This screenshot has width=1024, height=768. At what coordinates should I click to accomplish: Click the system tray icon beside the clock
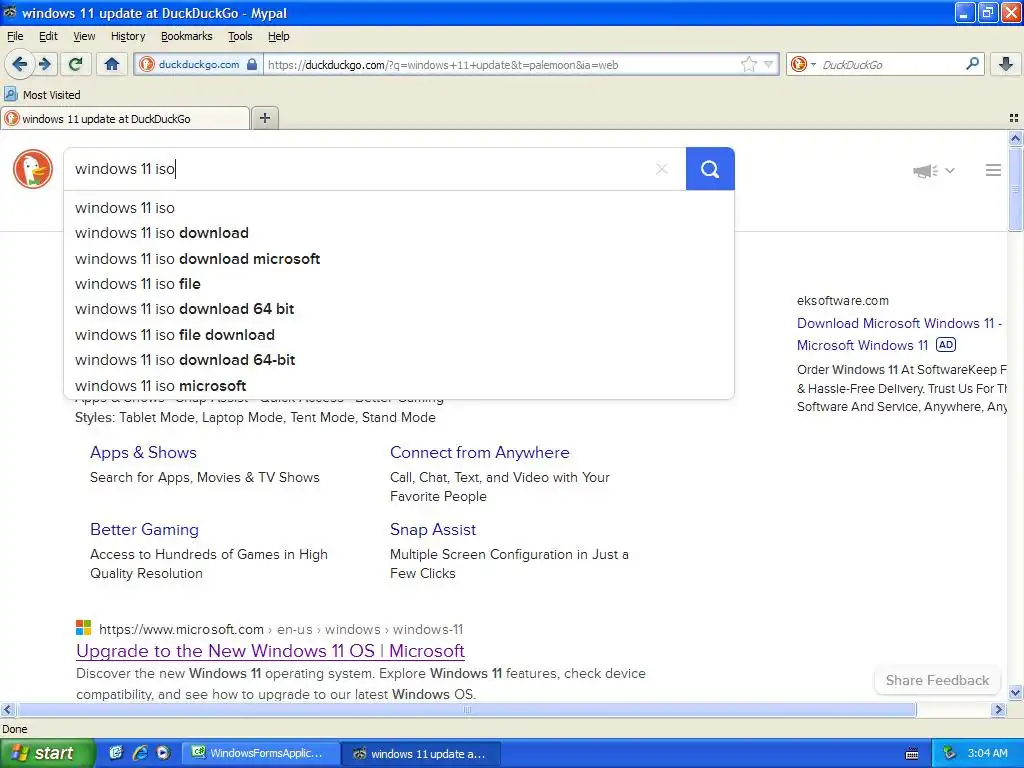pos(949,753)
